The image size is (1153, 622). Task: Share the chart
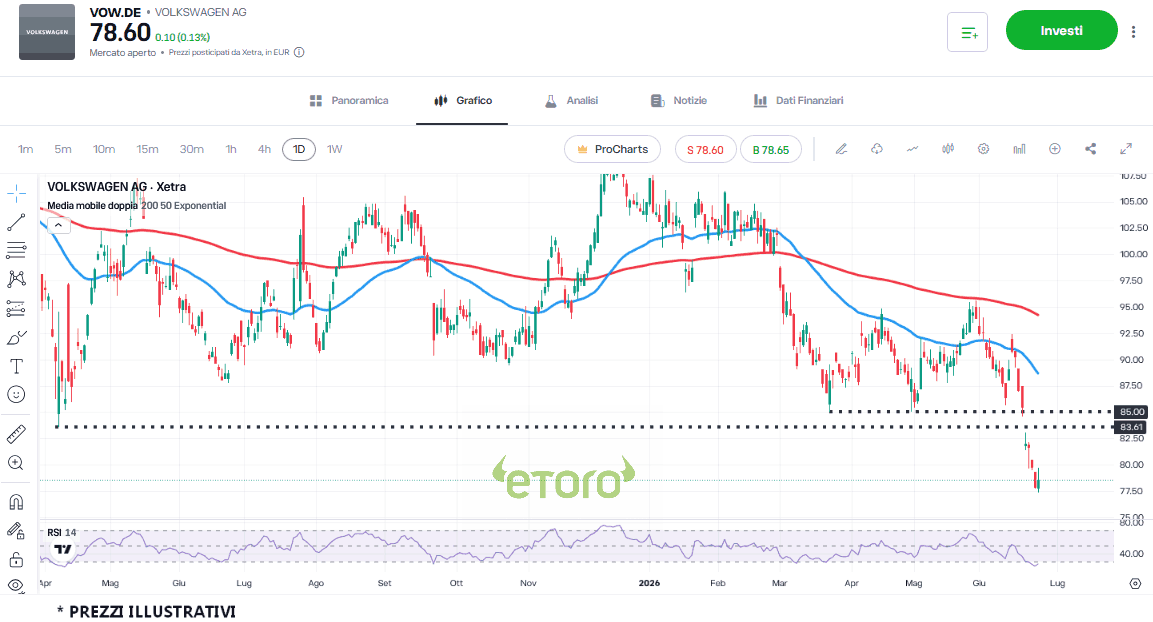(1090, 149)
